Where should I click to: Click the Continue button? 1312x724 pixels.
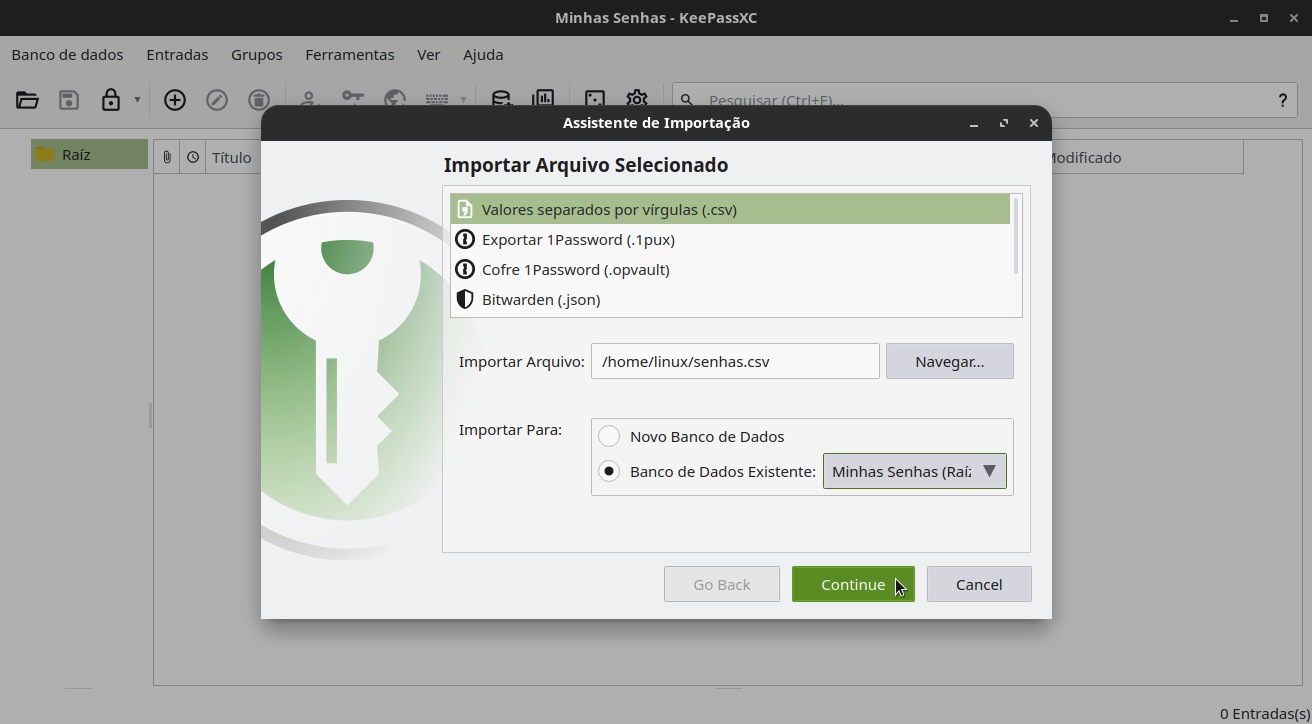point(853,585)
